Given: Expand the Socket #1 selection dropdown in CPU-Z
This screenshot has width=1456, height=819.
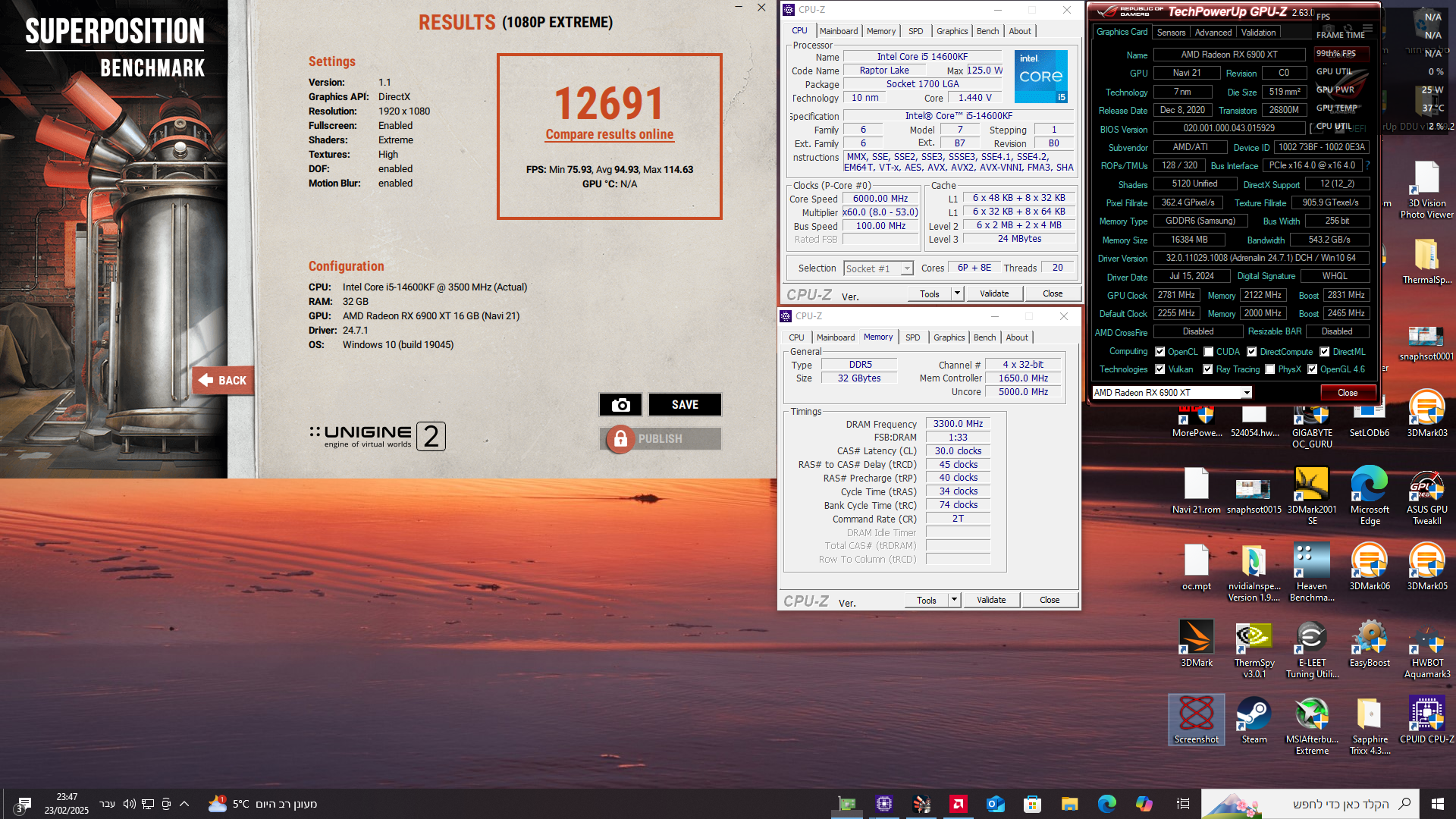Looking at the screenshot, I should tap(906, 268).
